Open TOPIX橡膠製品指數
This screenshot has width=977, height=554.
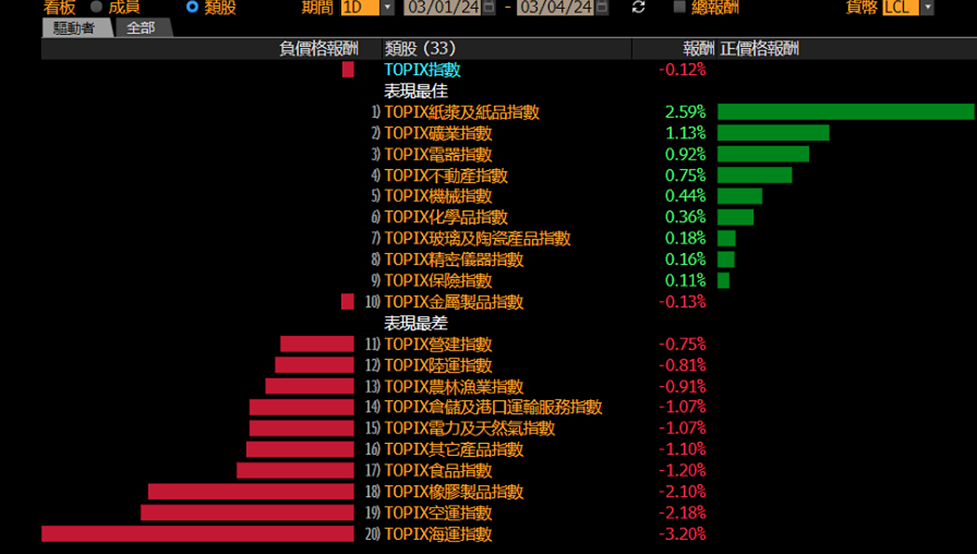pyautogui.click(x=454, y=492)
